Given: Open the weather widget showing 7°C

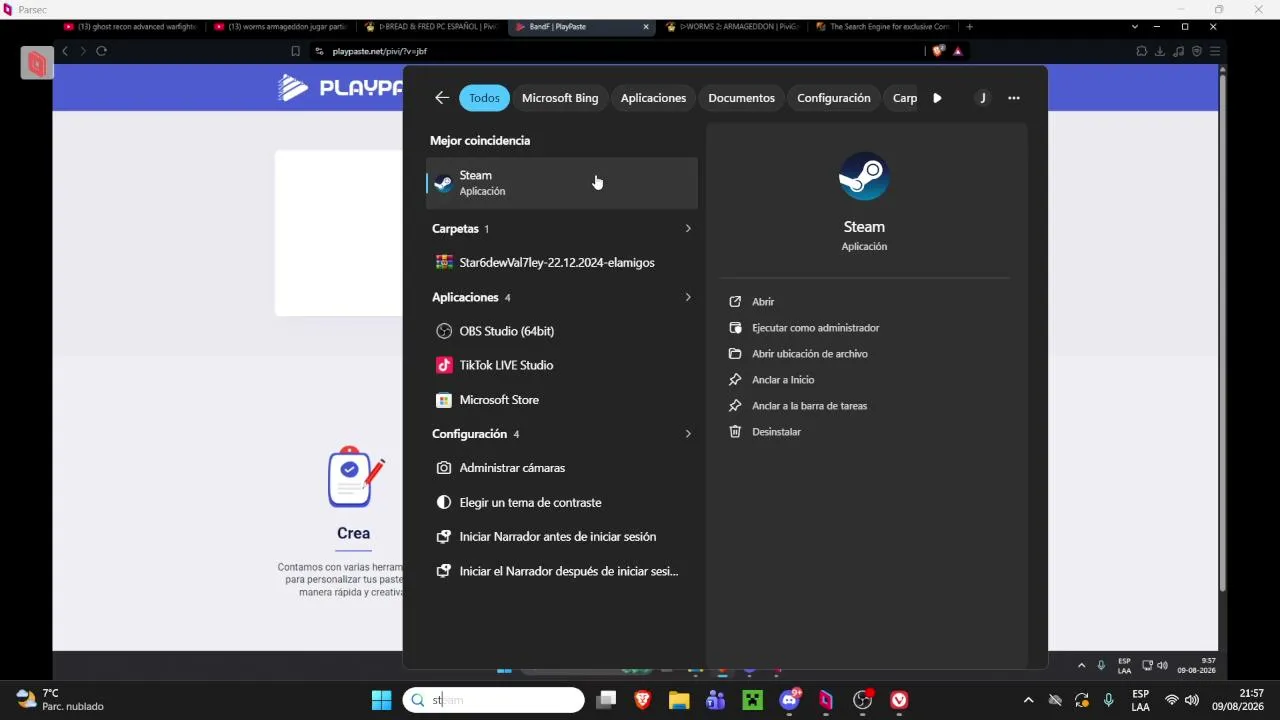Looking at the screenshot, I should (x=62, y=700).
